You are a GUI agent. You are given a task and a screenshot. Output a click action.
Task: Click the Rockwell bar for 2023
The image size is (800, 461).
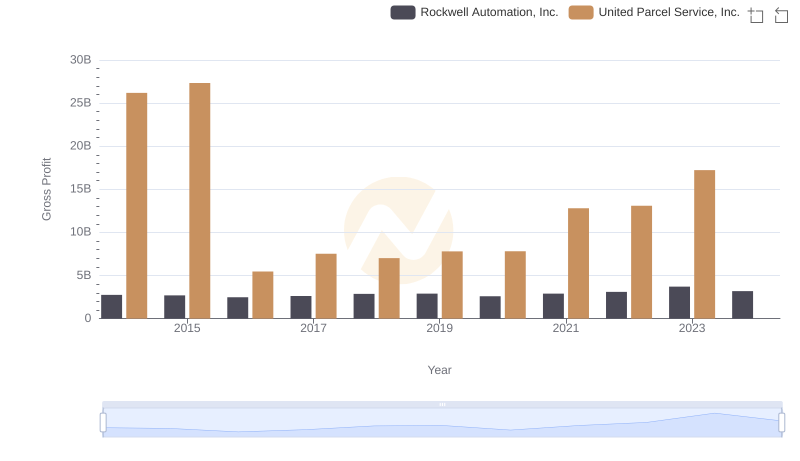coord(680,303)
